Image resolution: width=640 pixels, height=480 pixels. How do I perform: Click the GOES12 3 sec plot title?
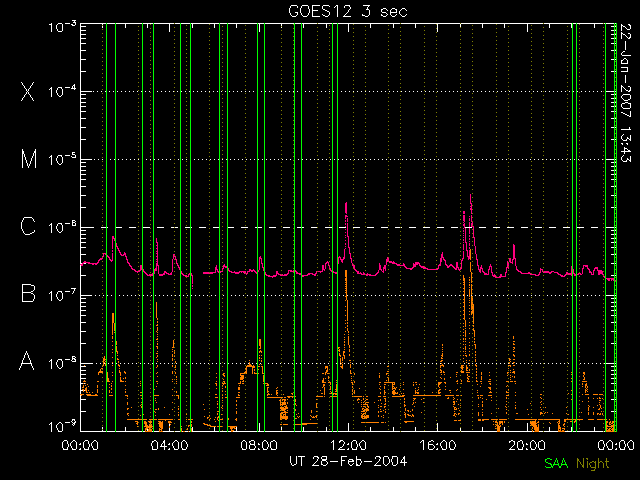(x=348, y=11)
